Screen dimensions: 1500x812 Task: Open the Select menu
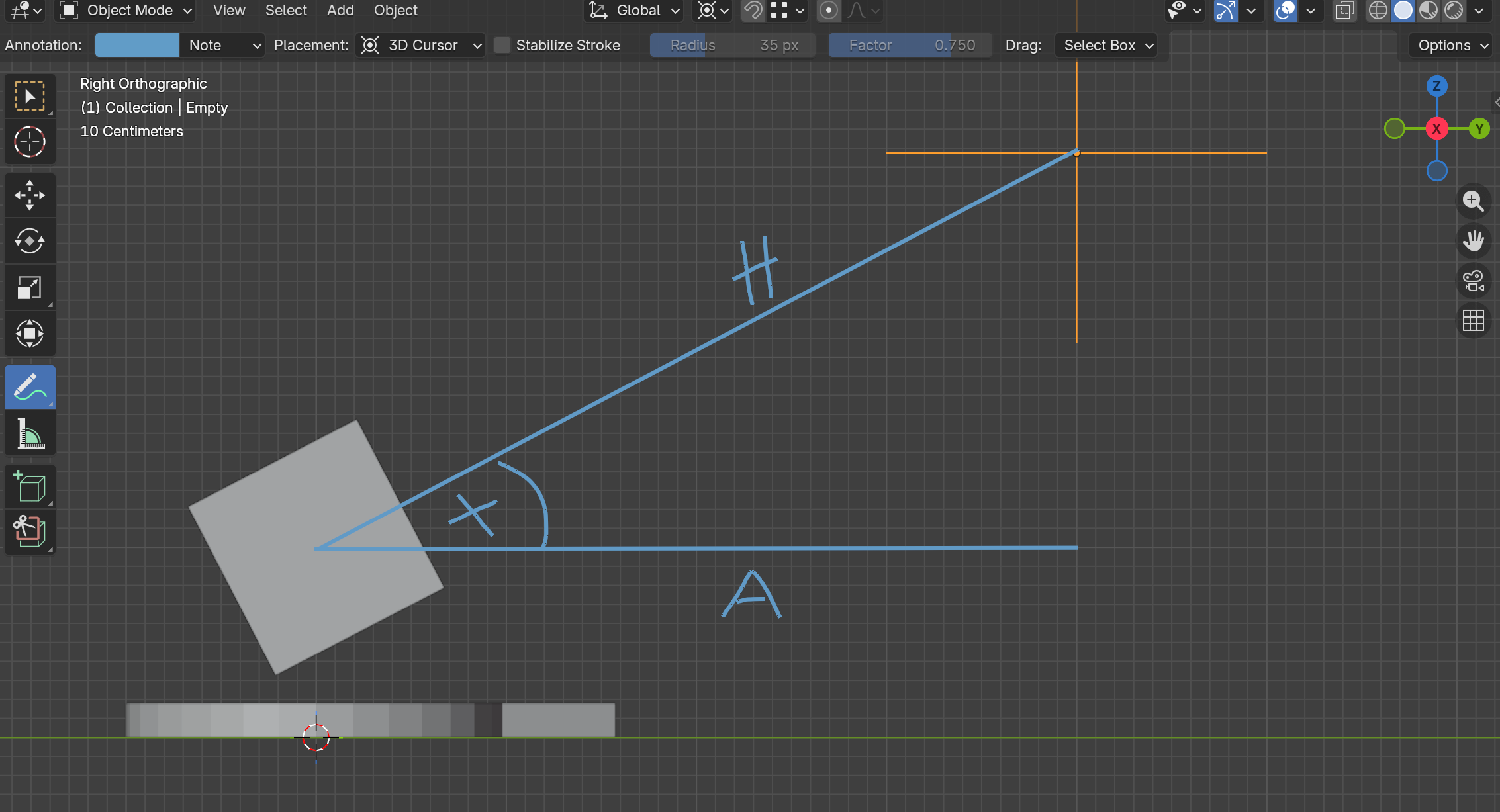click(x=286, y=11)
